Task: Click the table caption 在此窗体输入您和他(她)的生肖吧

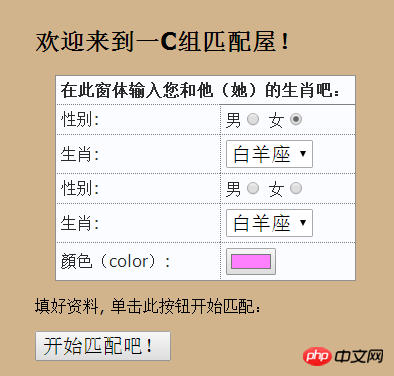Action: [200, 90]
